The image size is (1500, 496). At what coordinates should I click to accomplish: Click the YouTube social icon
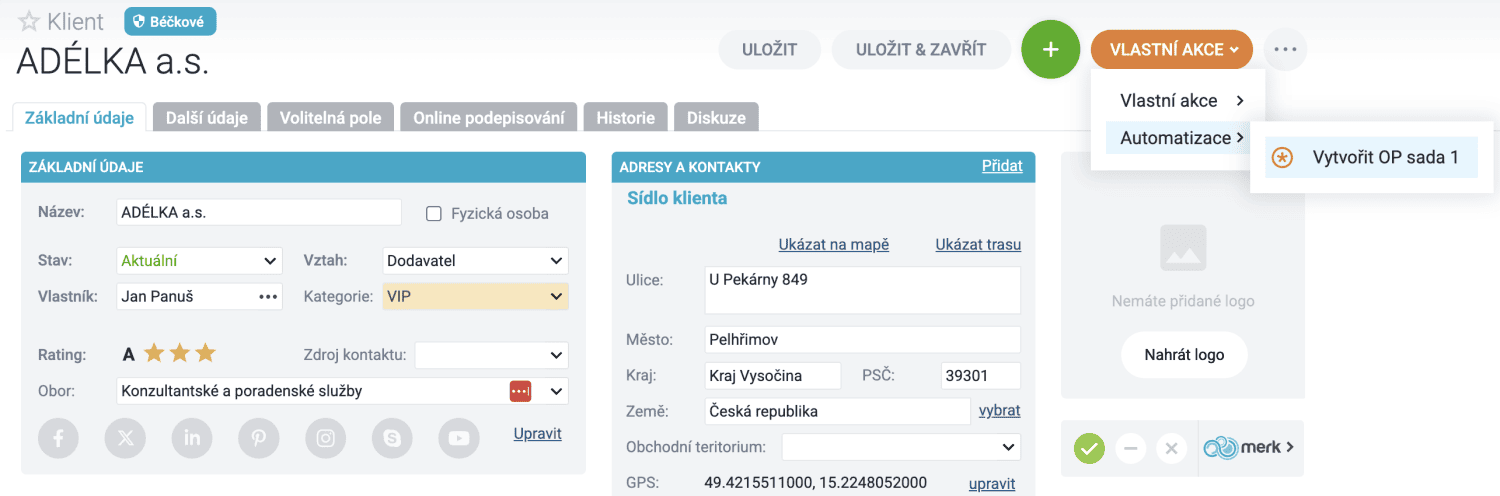pyautogui.click(x=458, y=438)
